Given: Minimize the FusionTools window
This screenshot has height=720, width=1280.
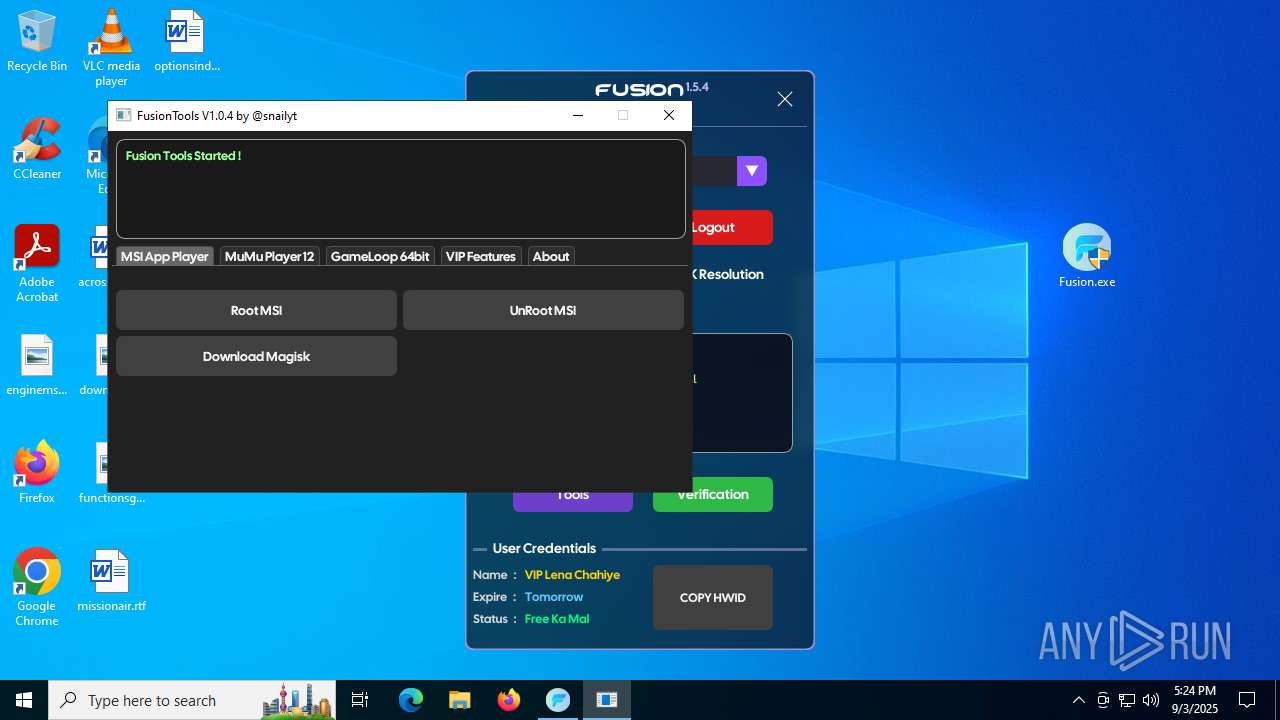Looking at the screenshot, I should tap(578, 115).
